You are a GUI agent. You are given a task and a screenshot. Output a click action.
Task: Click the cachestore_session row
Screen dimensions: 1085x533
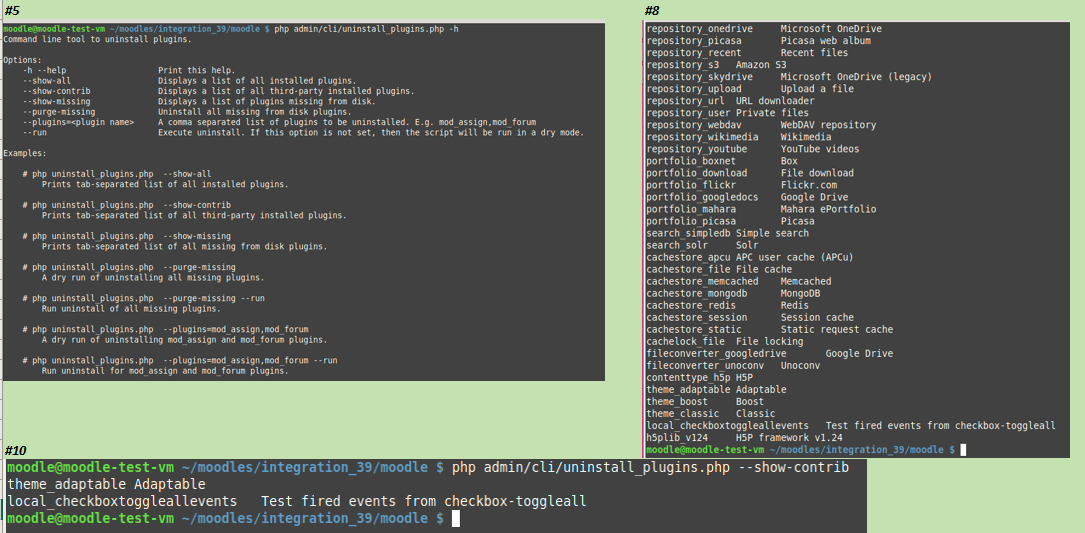[750, 318]
